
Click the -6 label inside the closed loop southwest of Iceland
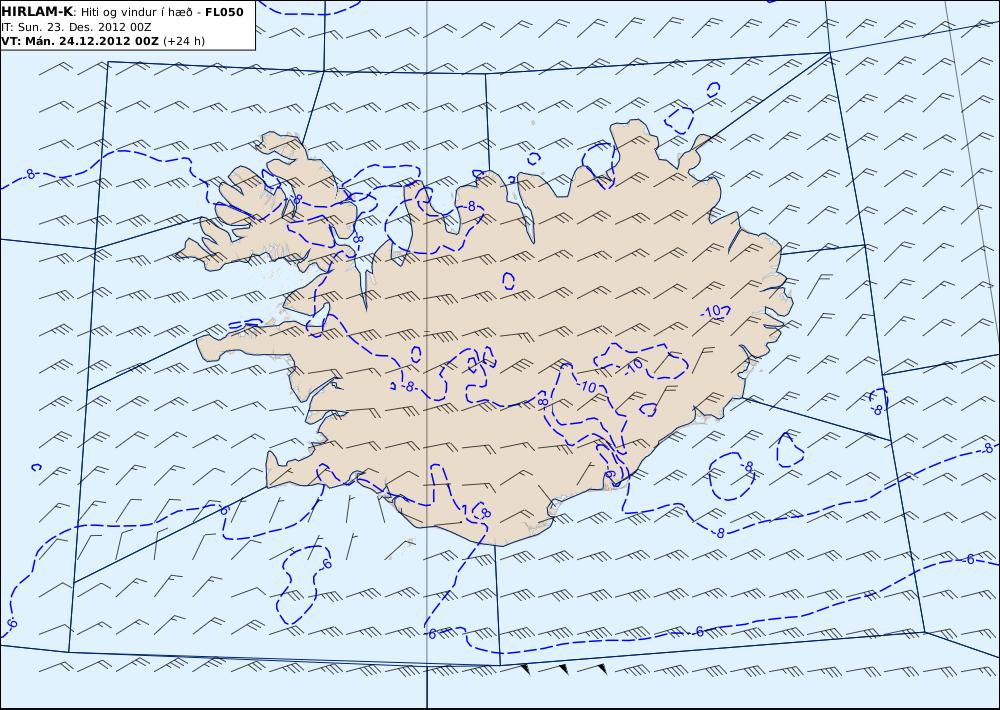tap(326, 564)
